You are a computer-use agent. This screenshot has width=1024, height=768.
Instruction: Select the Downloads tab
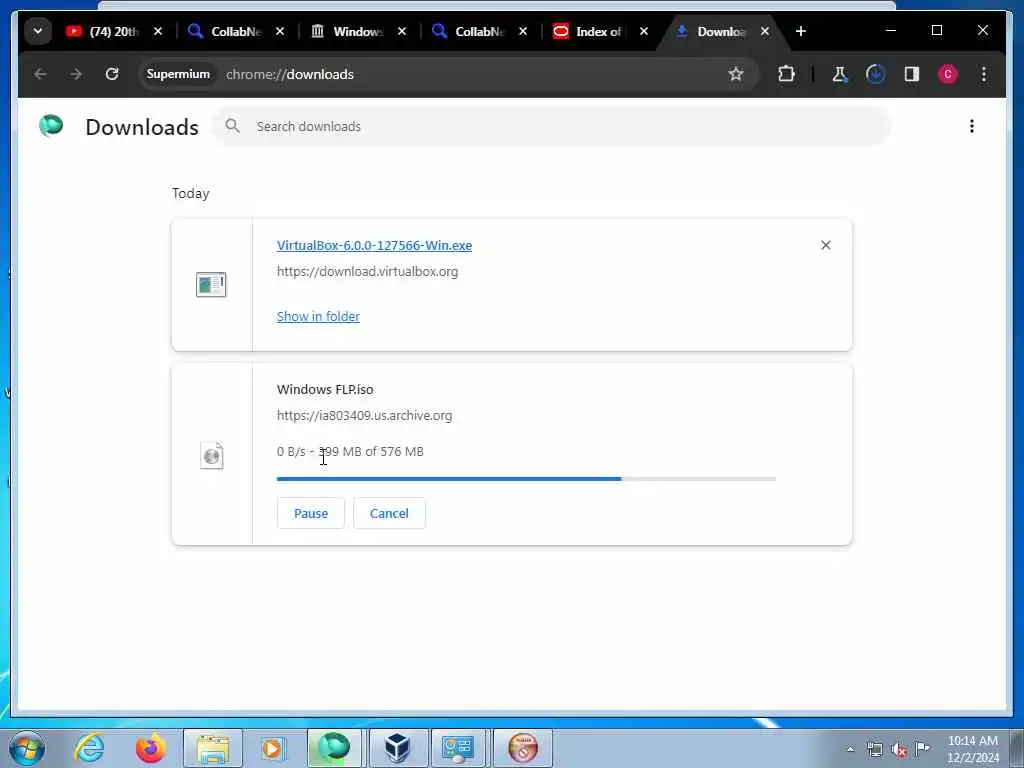click(712, 31)
